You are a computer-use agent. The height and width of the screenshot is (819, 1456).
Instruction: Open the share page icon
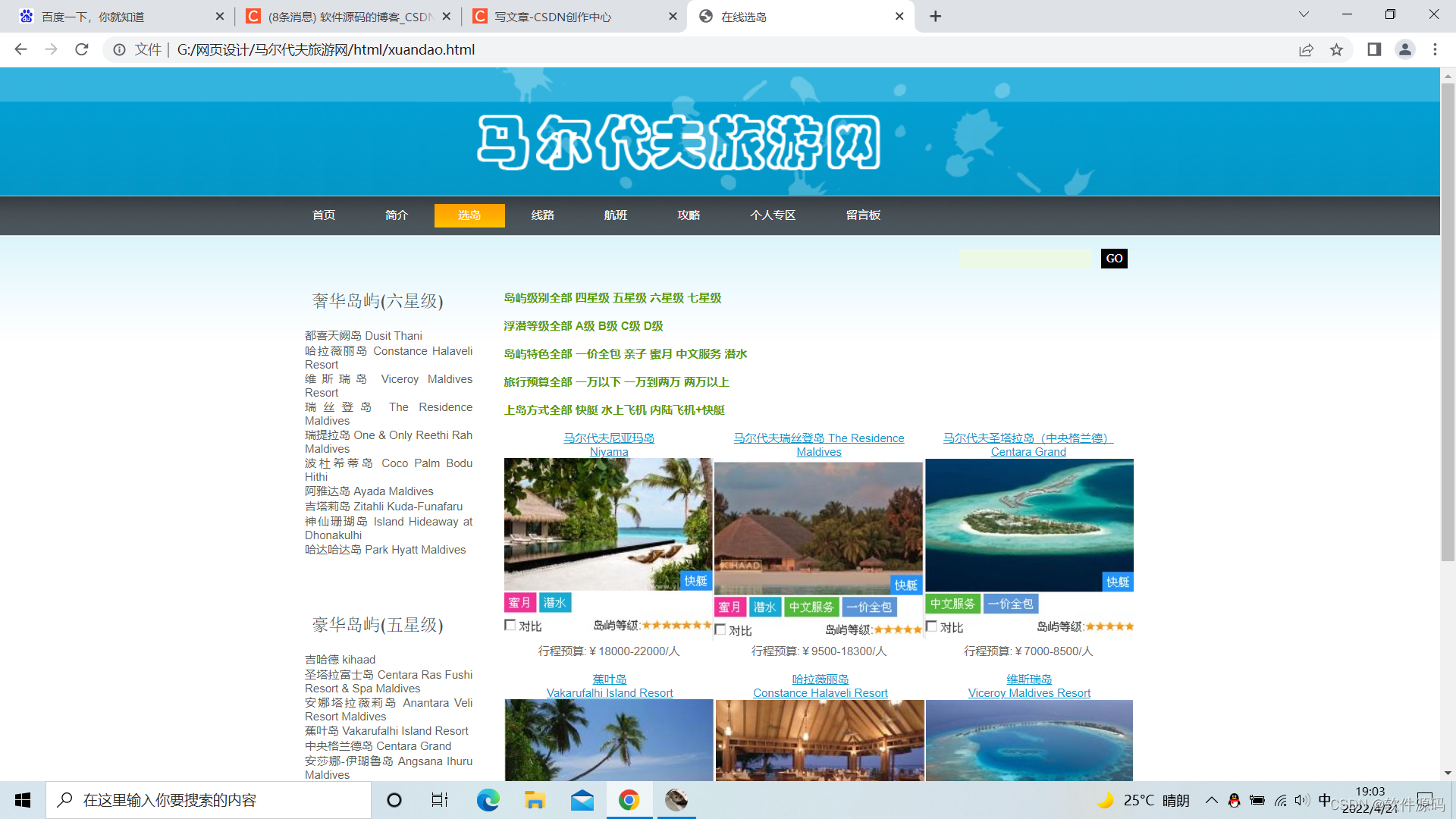1306,49
